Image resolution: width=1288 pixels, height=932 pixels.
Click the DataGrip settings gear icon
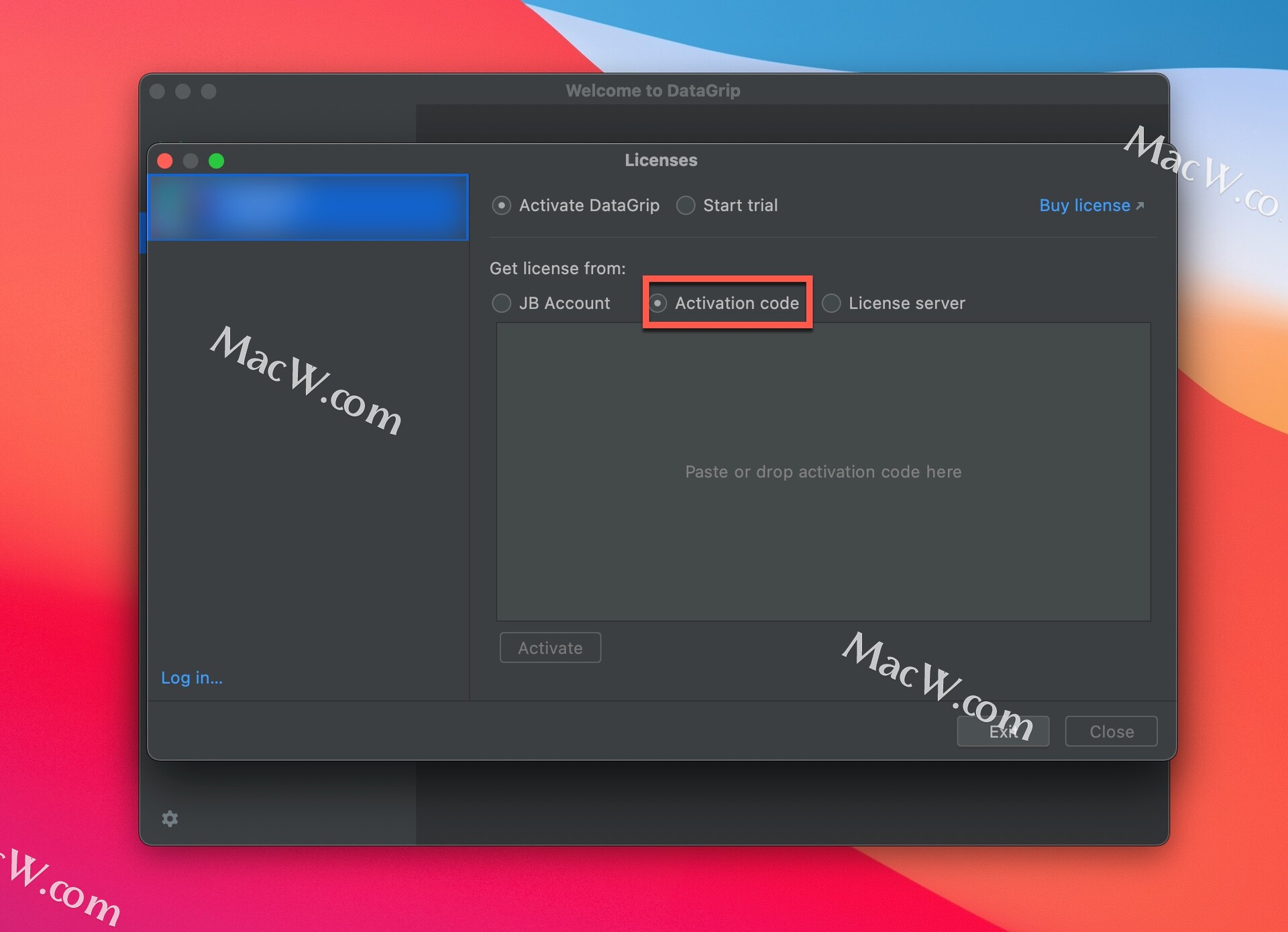click(170, 818)
